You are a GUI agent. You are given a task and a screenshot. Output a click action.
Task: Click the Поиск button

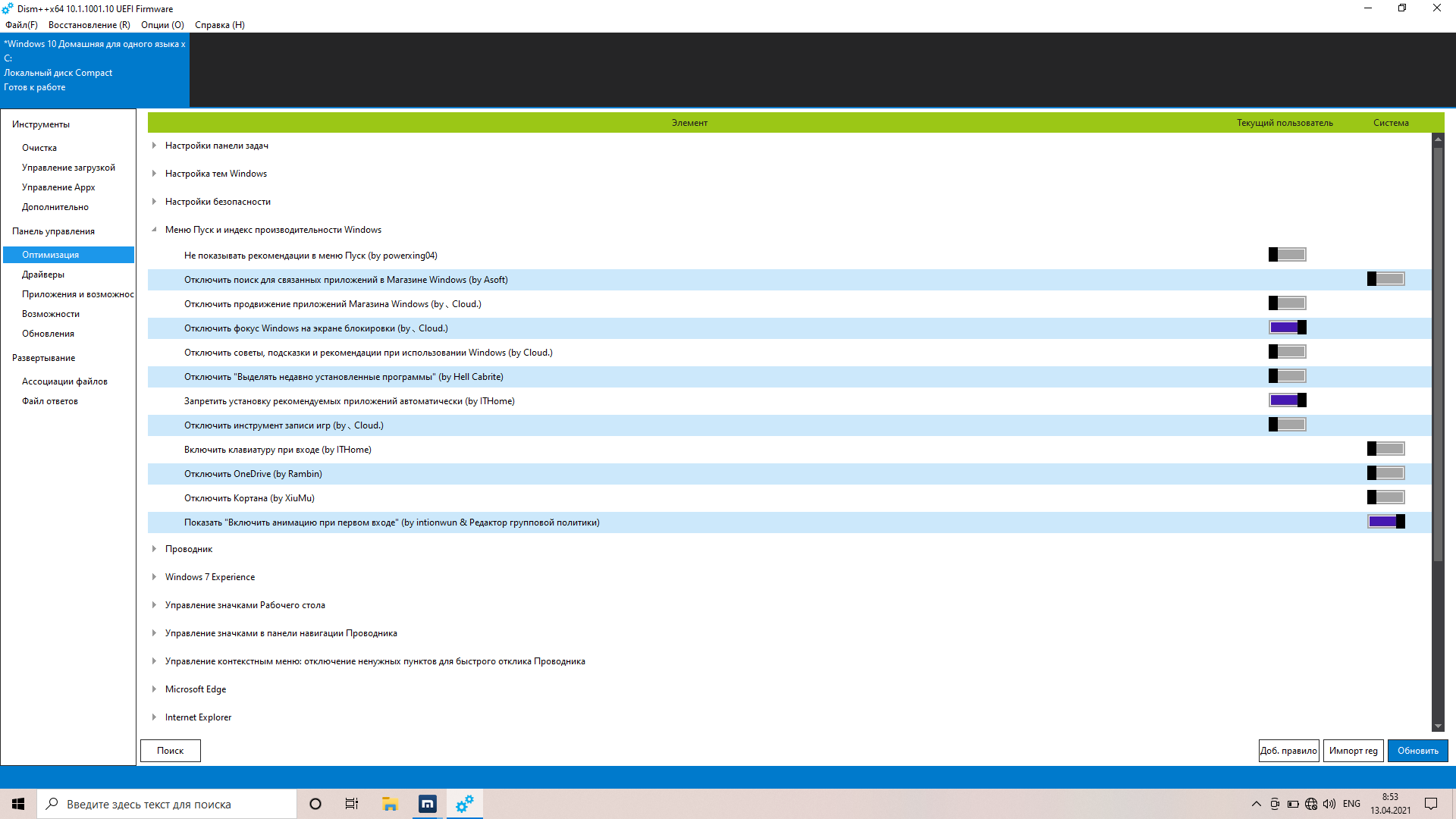(171, 751)
